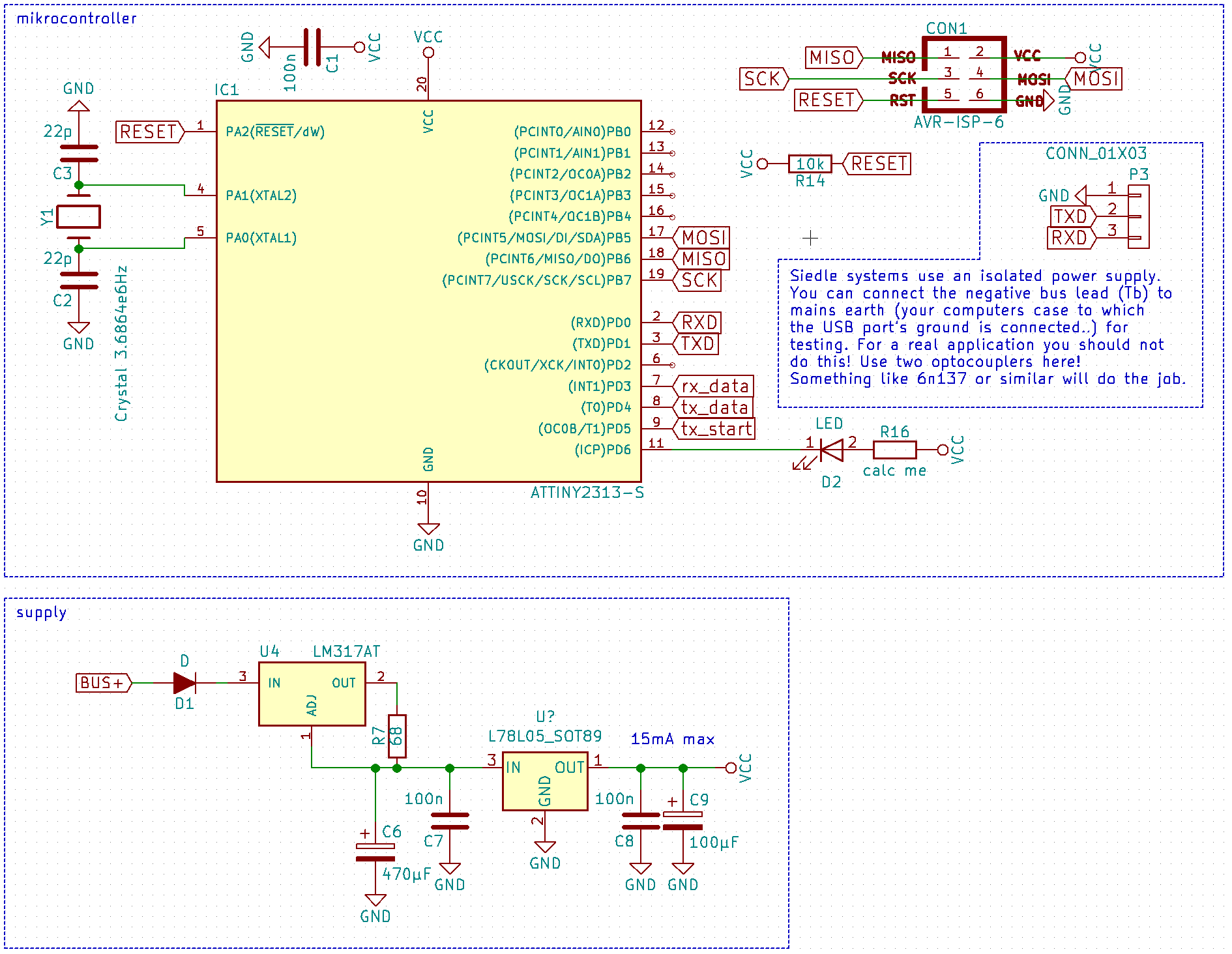The width and height of the screenshot is (1232, 954).
Task: Click the GND symbol above capacitor C3
Action: pyautogui.click(x=79, y=106)
